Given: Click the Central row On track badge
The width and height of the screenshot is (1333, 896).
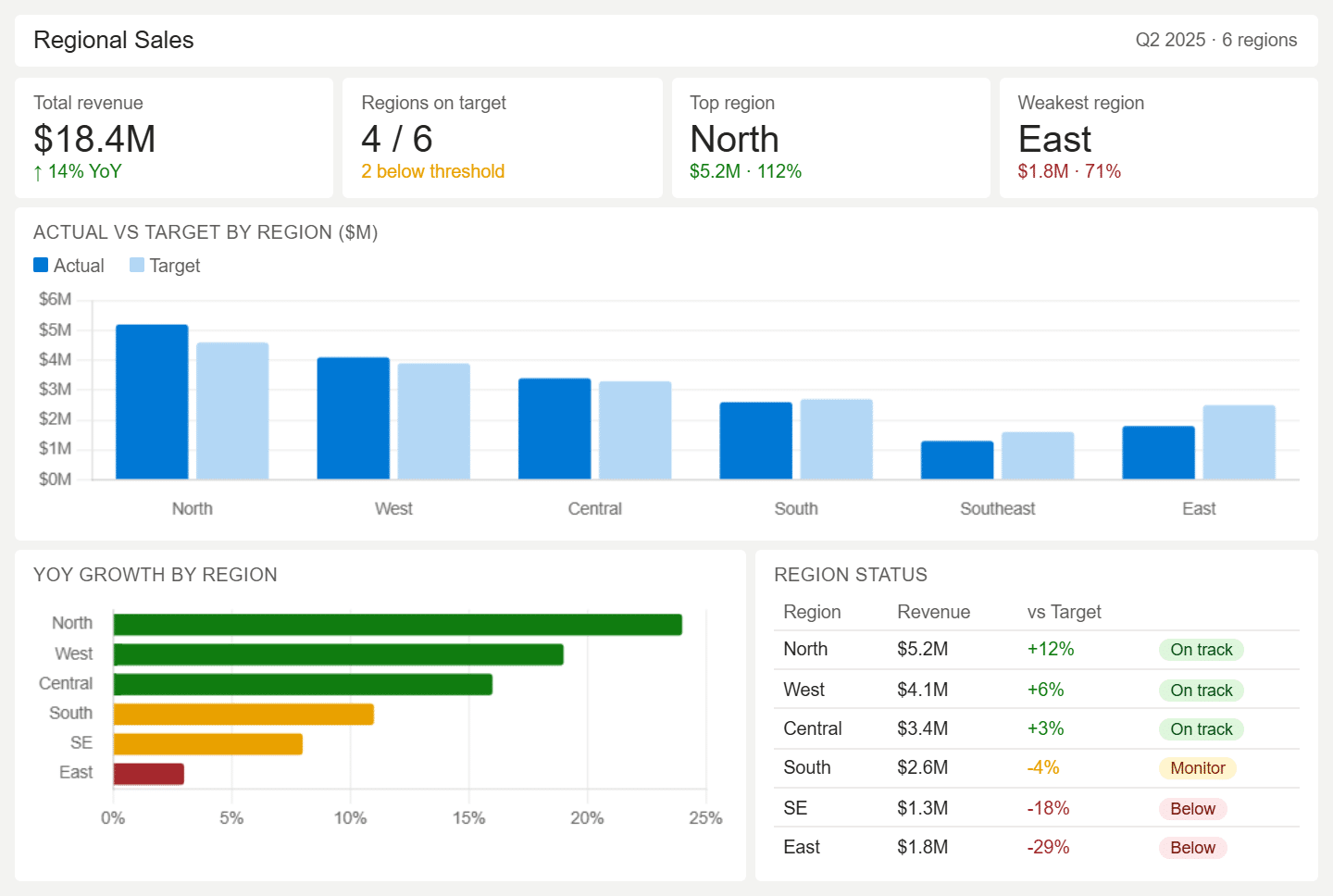Looking at the screenshot, I should (1201, 729).
